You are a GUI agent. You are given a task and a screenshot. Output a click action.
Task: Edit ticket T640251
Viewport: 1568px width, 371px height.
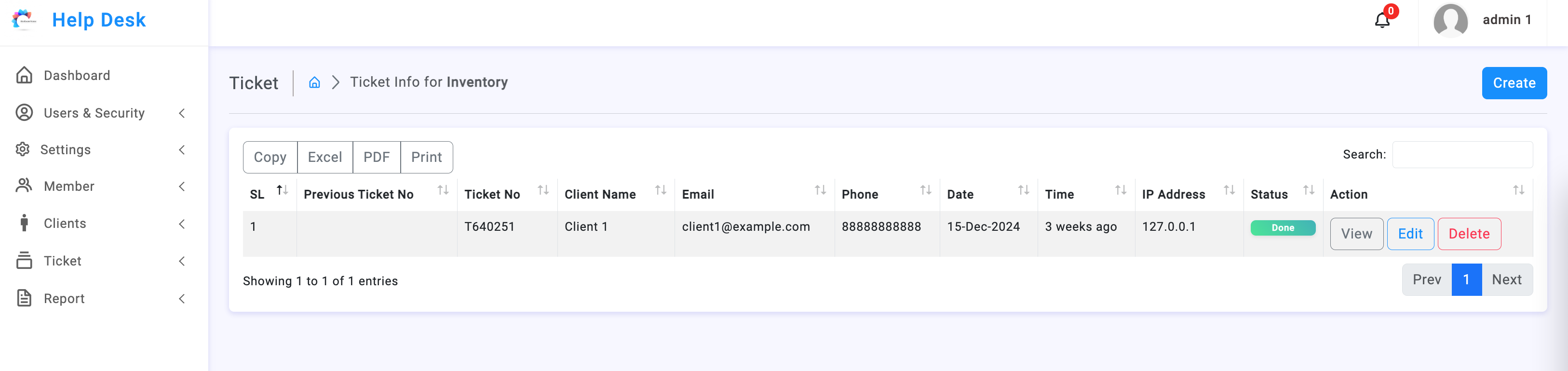(1410, 234)
